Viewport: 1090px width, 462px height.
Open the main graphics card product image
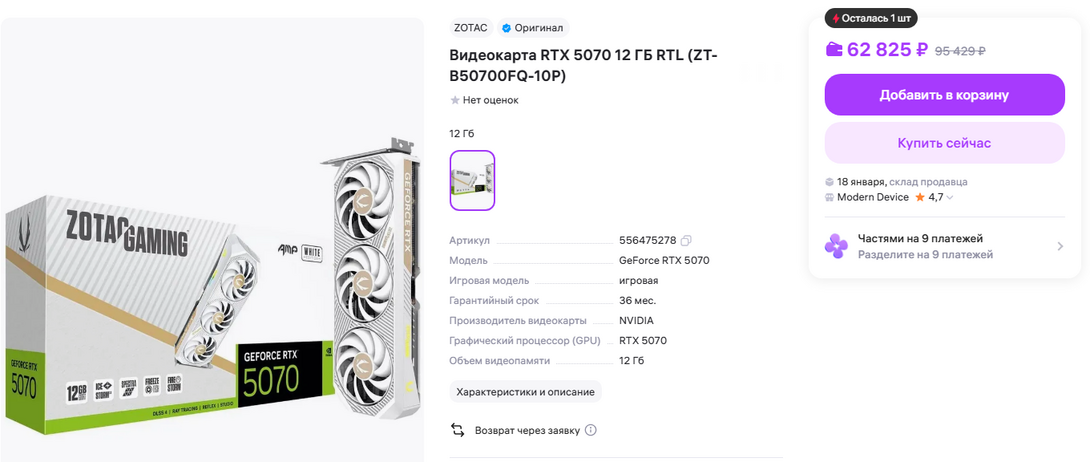point(212,240)
